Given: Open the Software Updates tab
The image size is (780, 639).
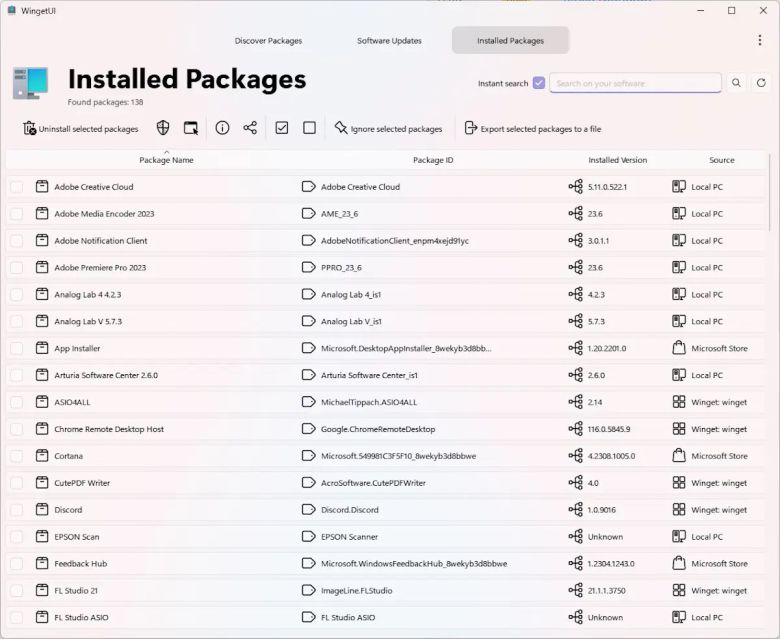Looking at the screenshot, I should pyautogui.click(x=389, y=41).
